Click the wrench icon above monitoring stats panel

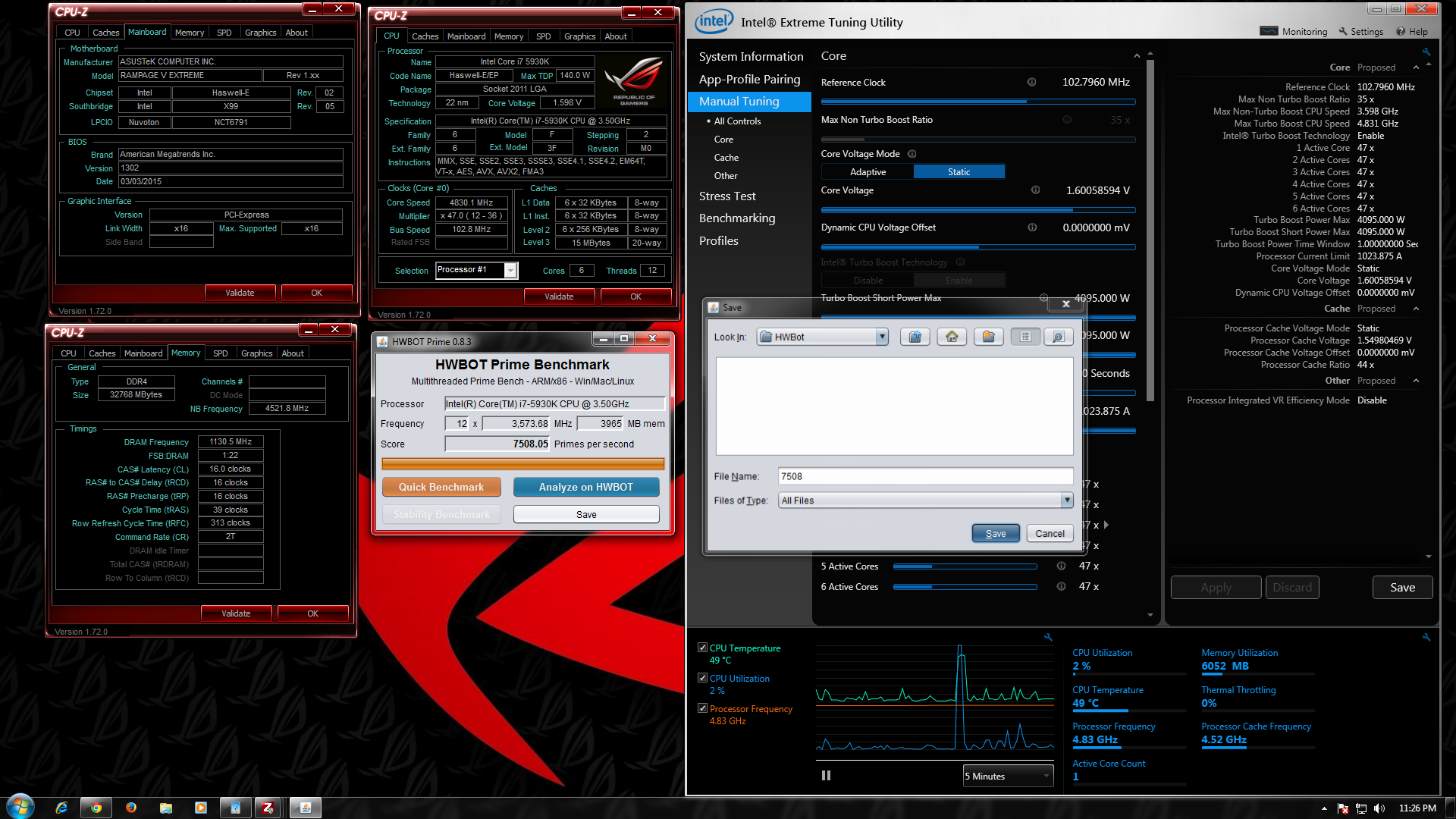point(1426,637)
